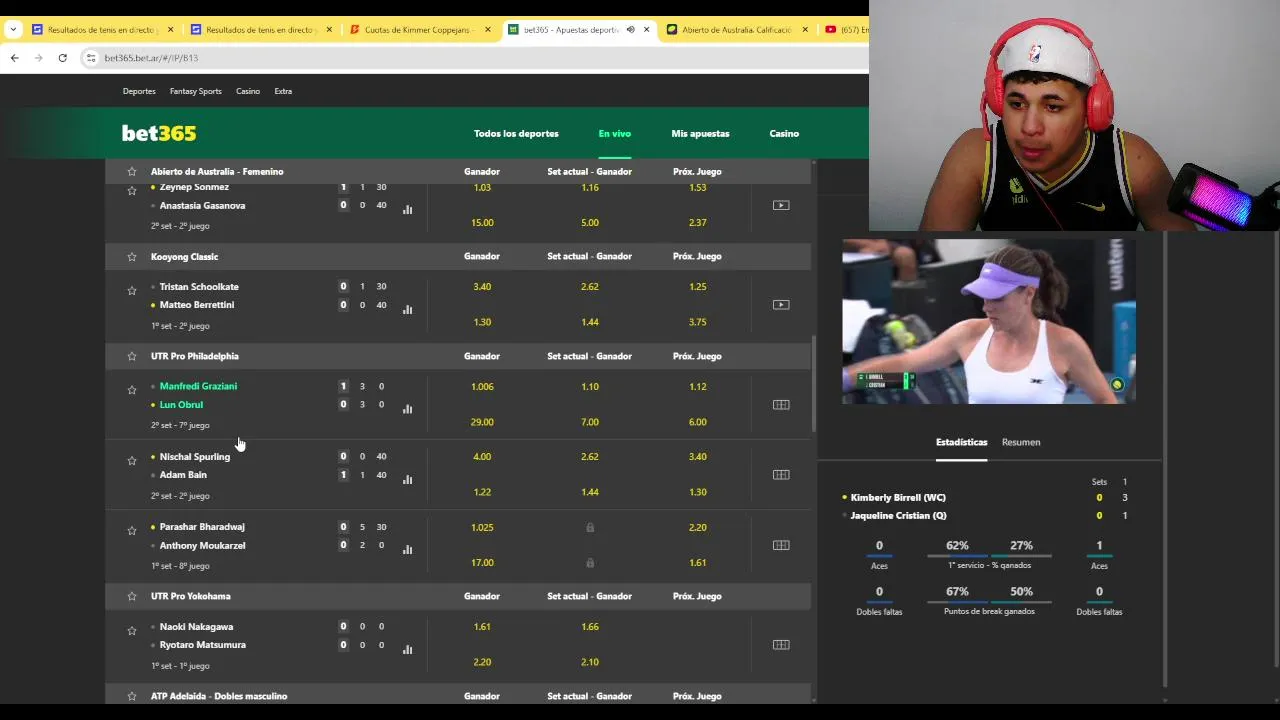Switch to the Abierto de Australia Calificación tab

pyautogui.click(x=738, y=30)
